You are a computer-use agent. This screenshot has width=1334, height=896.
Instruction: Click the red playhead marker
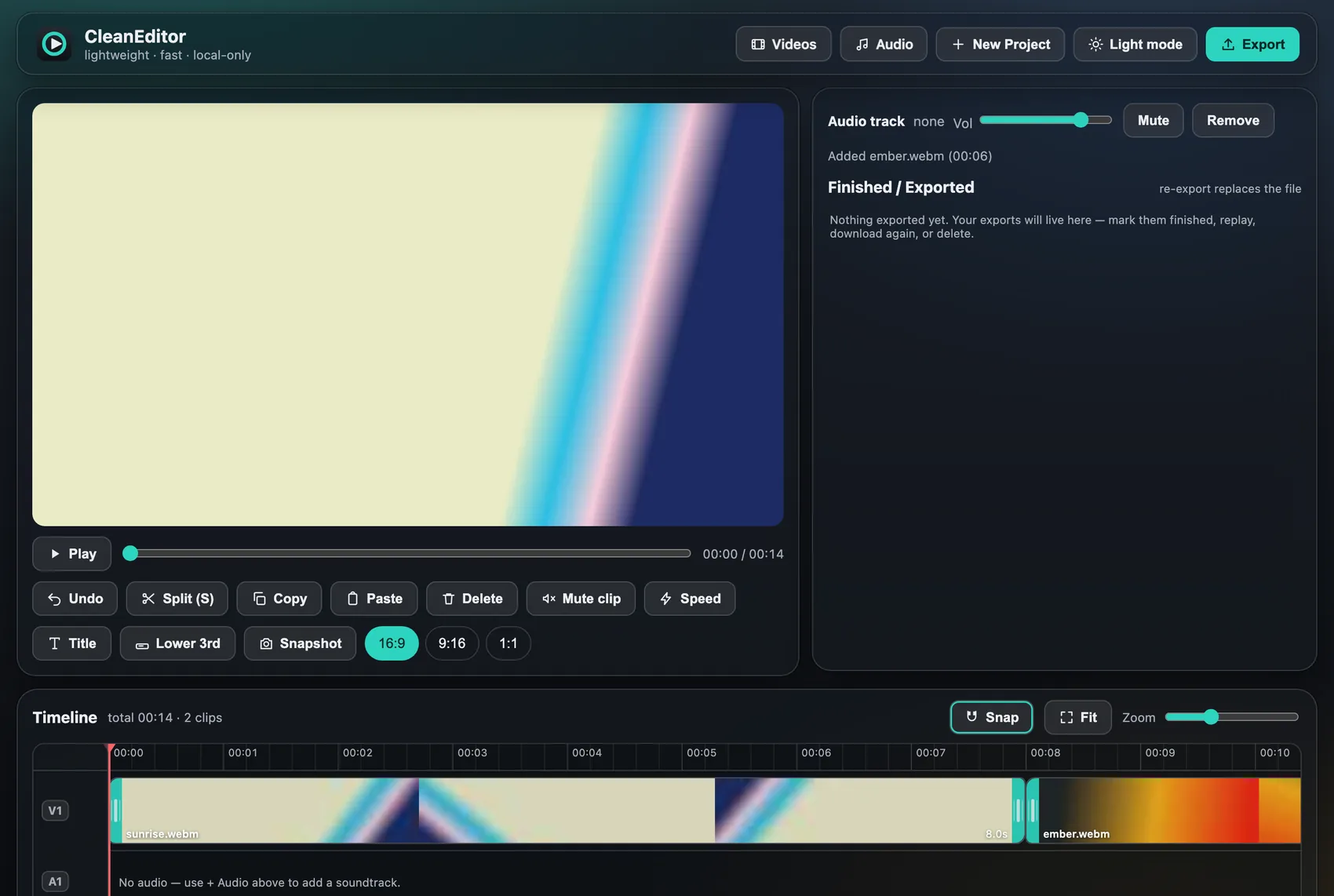110,748
